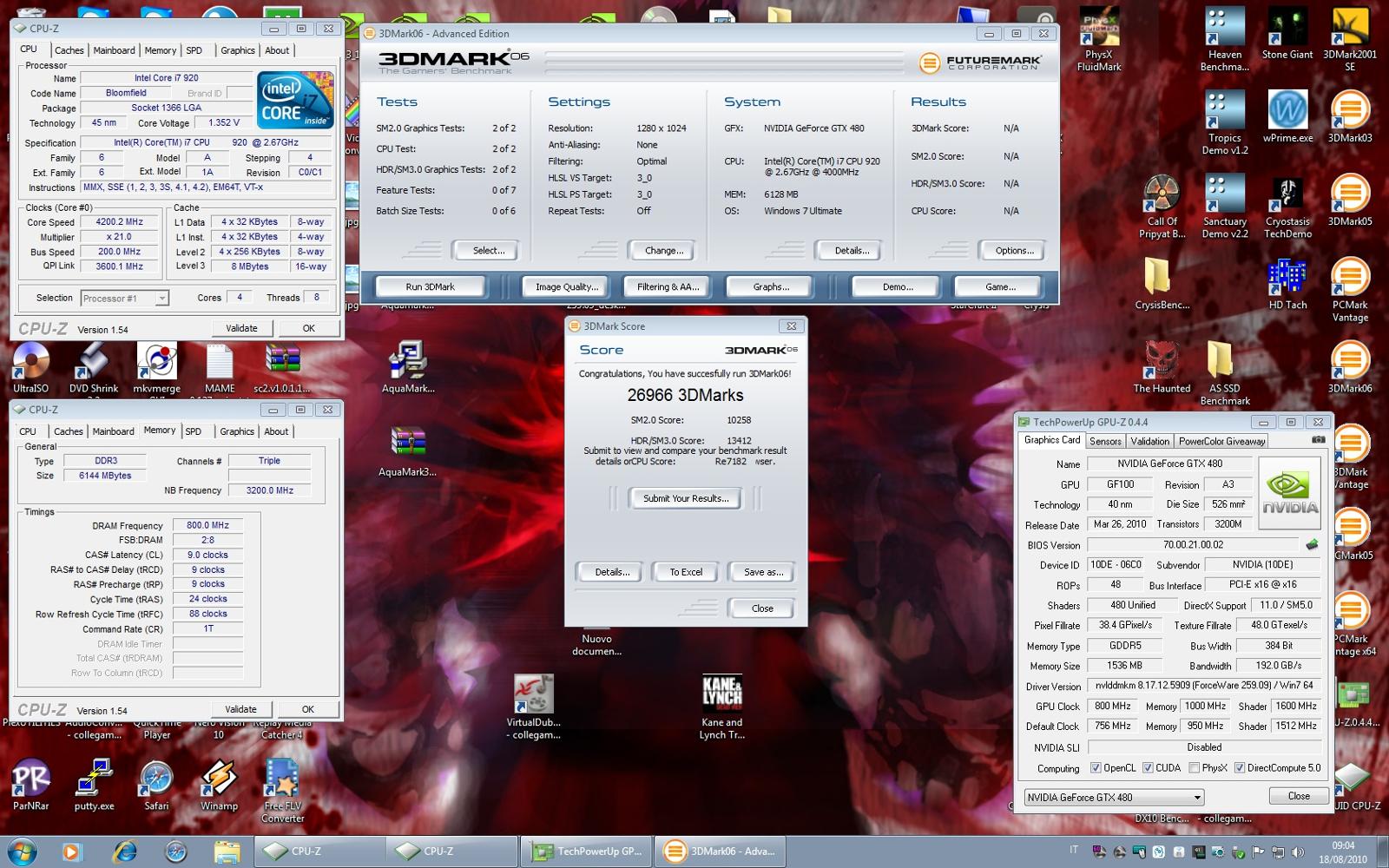Switch to TechPowerUp GPU-Z taskbar button
This screenshot has height=868, width=1389.
click(587, 851)
